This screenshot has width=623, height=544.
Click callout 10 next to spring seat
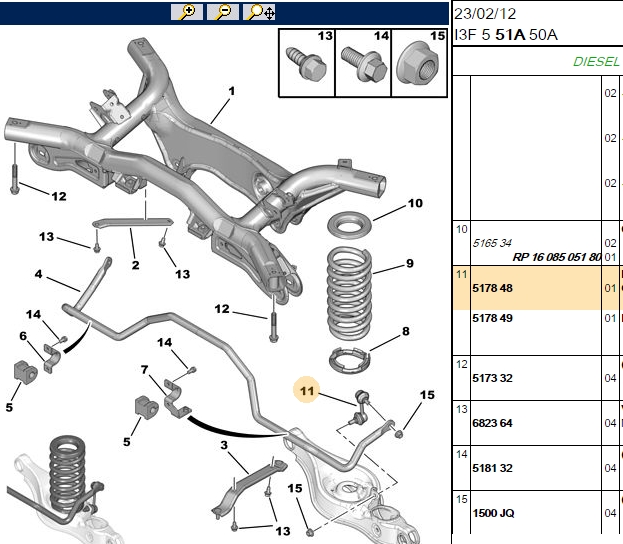pyautogui.click(x=415, y=203)
